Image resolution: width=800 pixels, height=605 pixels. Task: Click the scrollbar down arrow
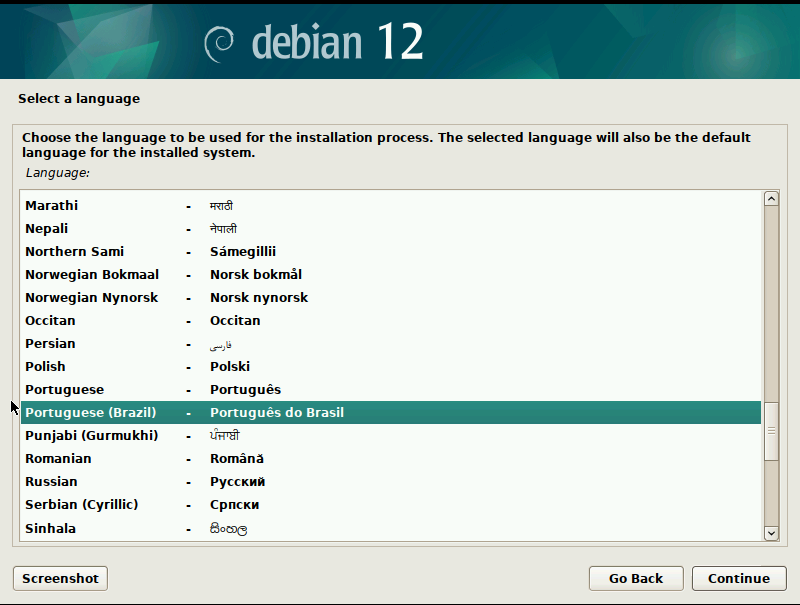pos(771,533)
